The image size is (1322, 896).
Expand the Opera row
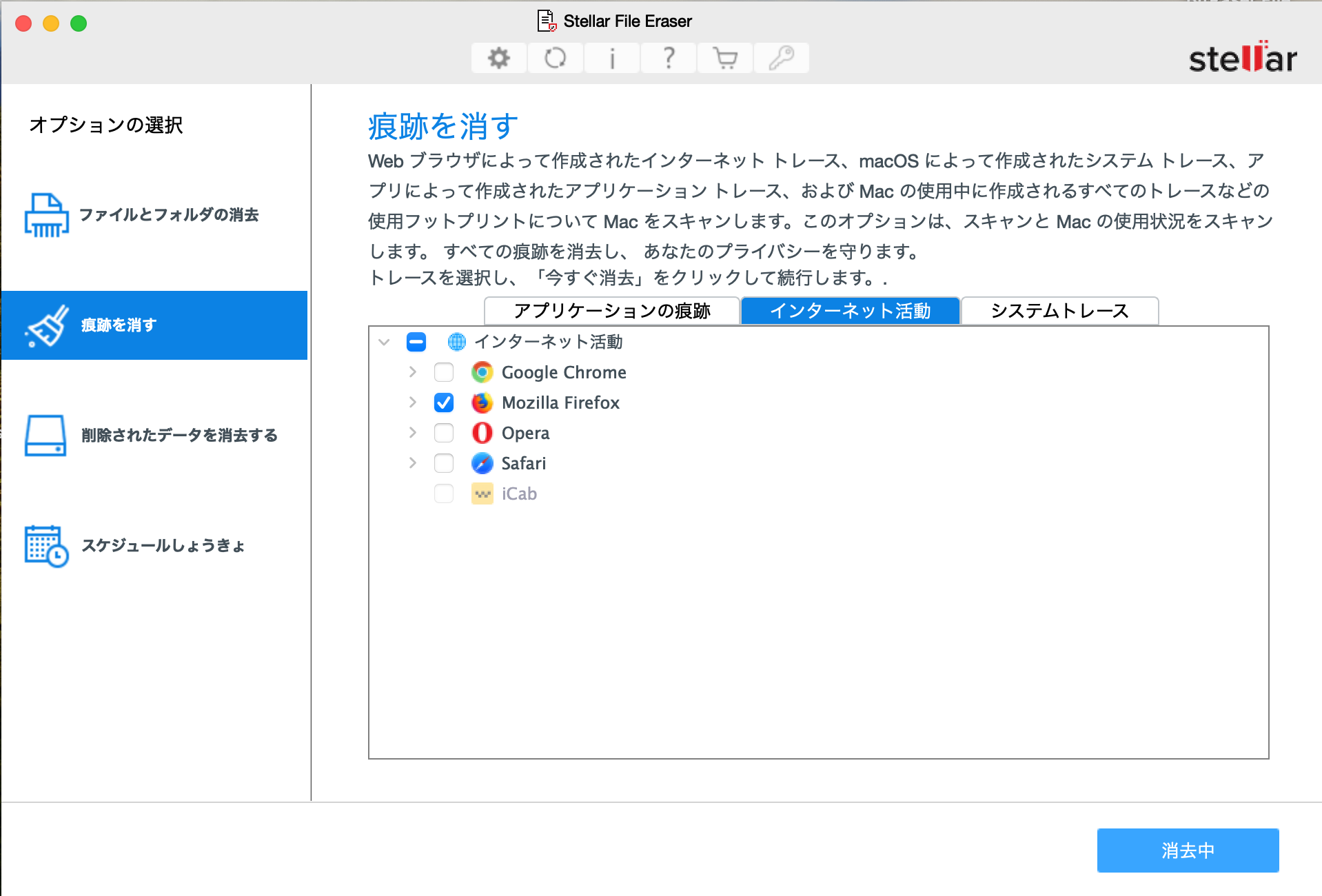[x=412, y=433]
